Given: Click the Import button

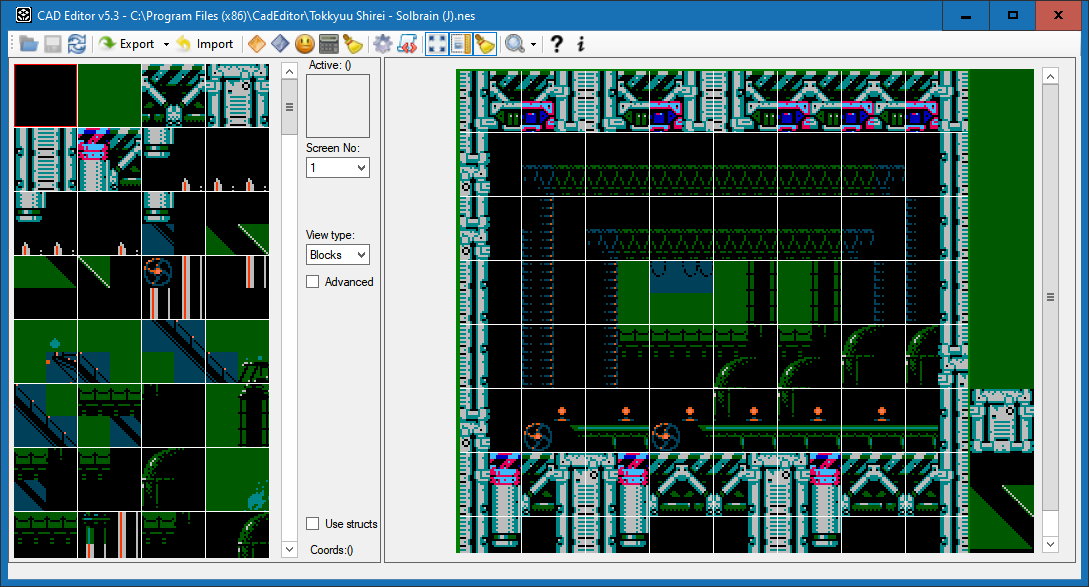Looking at the screenshot, I should pyautogui.click(x=205, y=44).
